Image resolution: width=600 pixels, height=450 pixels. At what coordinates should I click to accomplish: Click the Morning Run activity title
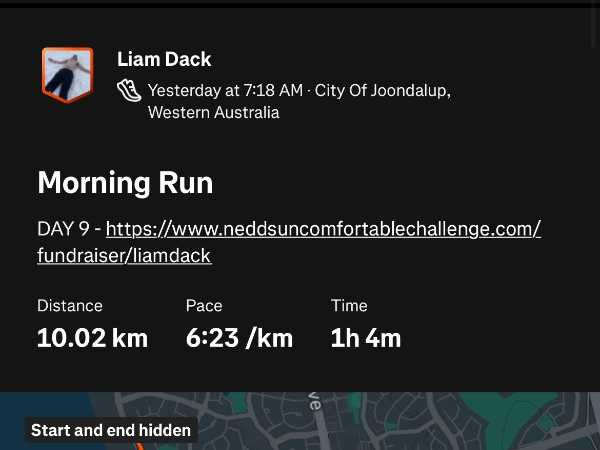tap(125, 183)
